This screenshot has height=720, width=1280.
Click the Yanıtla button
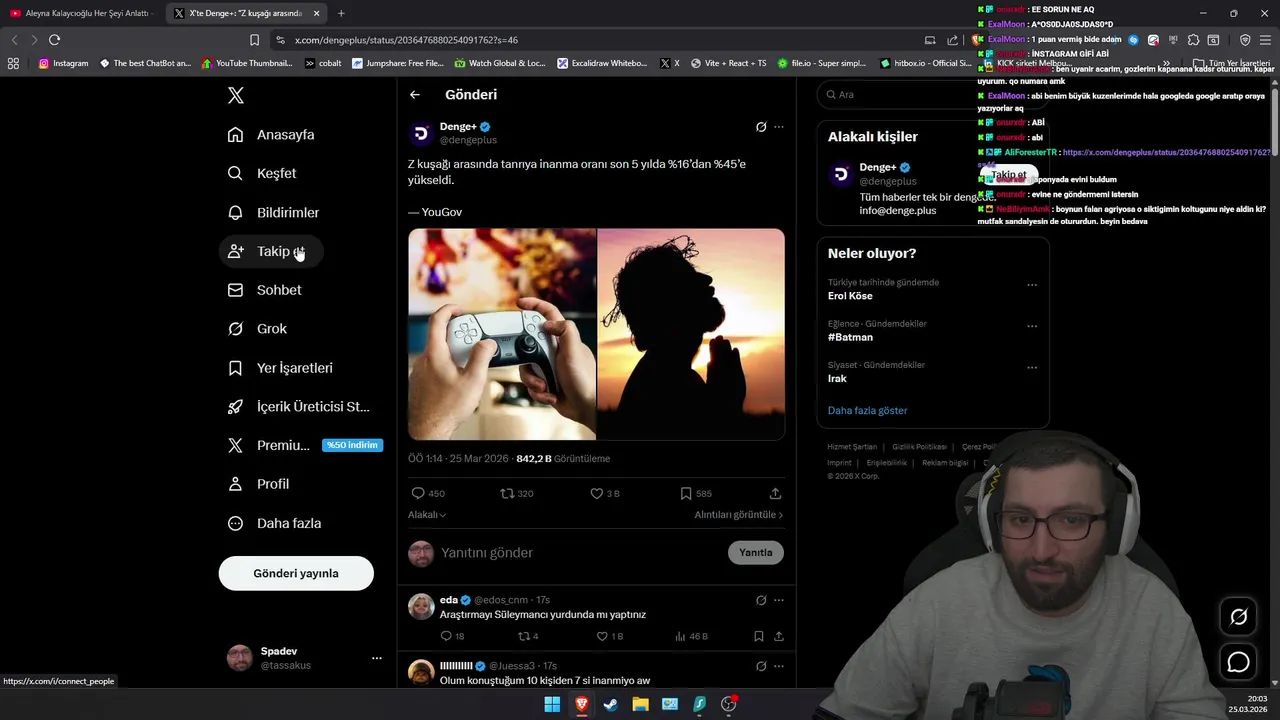pos(756,552)
